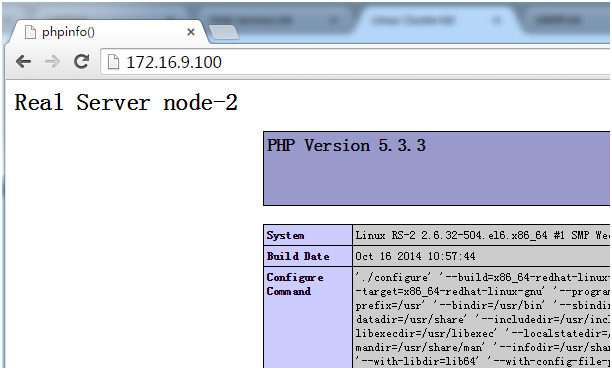Image resolution: width=612 pixels, height=370 pixels.
Task: Click the page icon in the address bar
Action: click(x=113, y=62)
